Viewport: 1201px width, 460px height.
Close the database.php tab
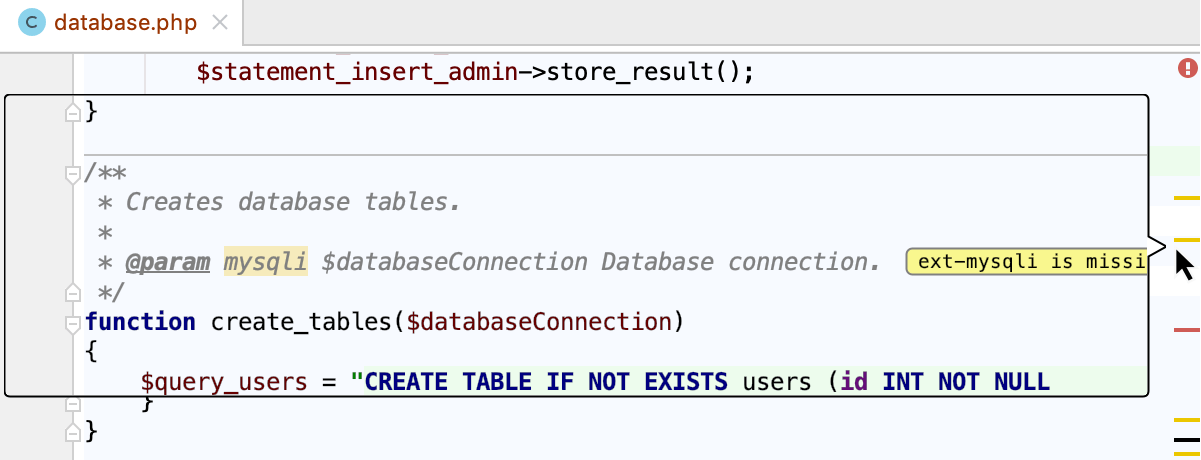[221, 23]
